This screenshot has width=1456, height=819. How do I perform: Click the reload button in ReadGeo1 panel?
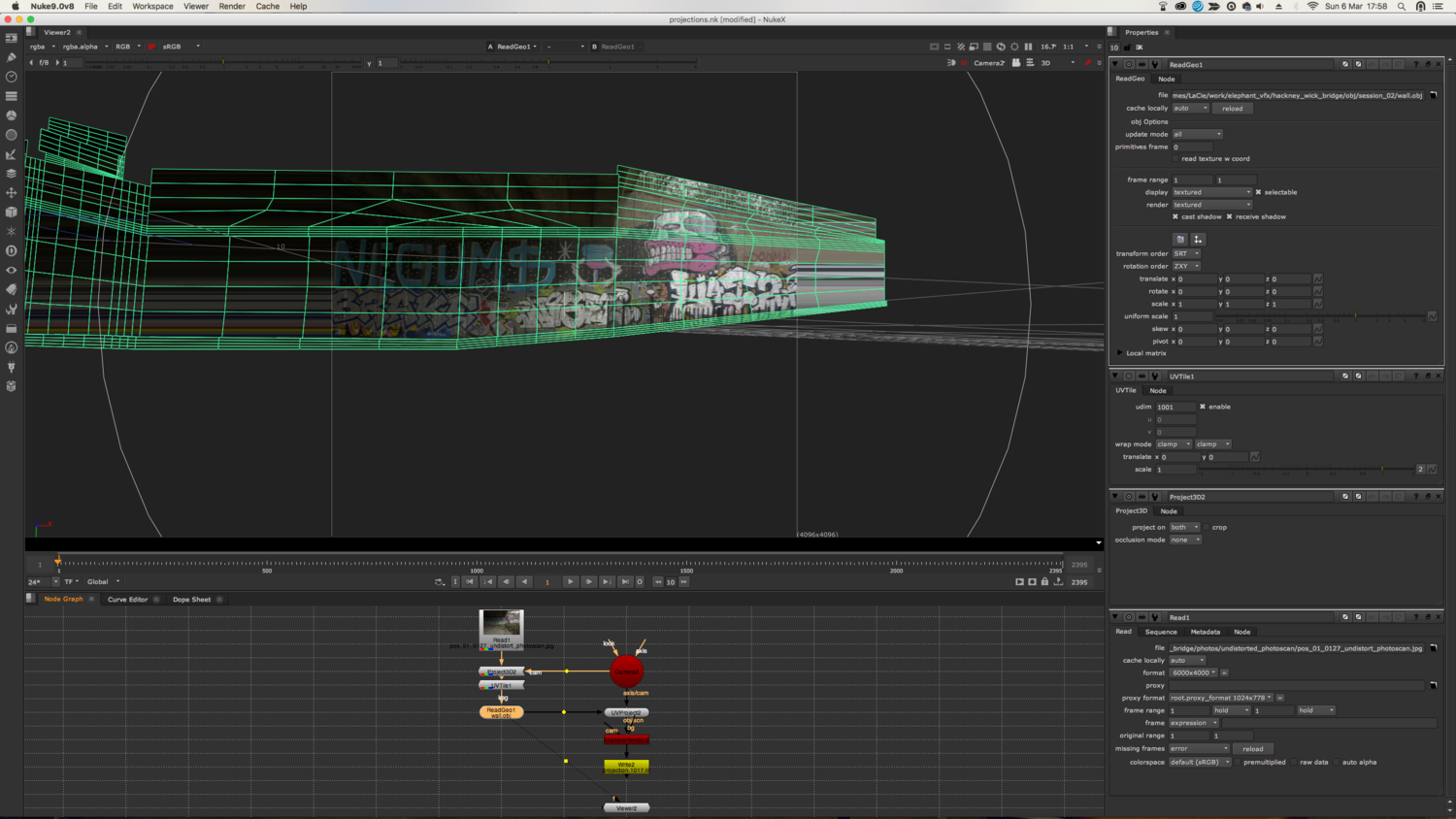pyautogui.click(x=1232, y=109)
